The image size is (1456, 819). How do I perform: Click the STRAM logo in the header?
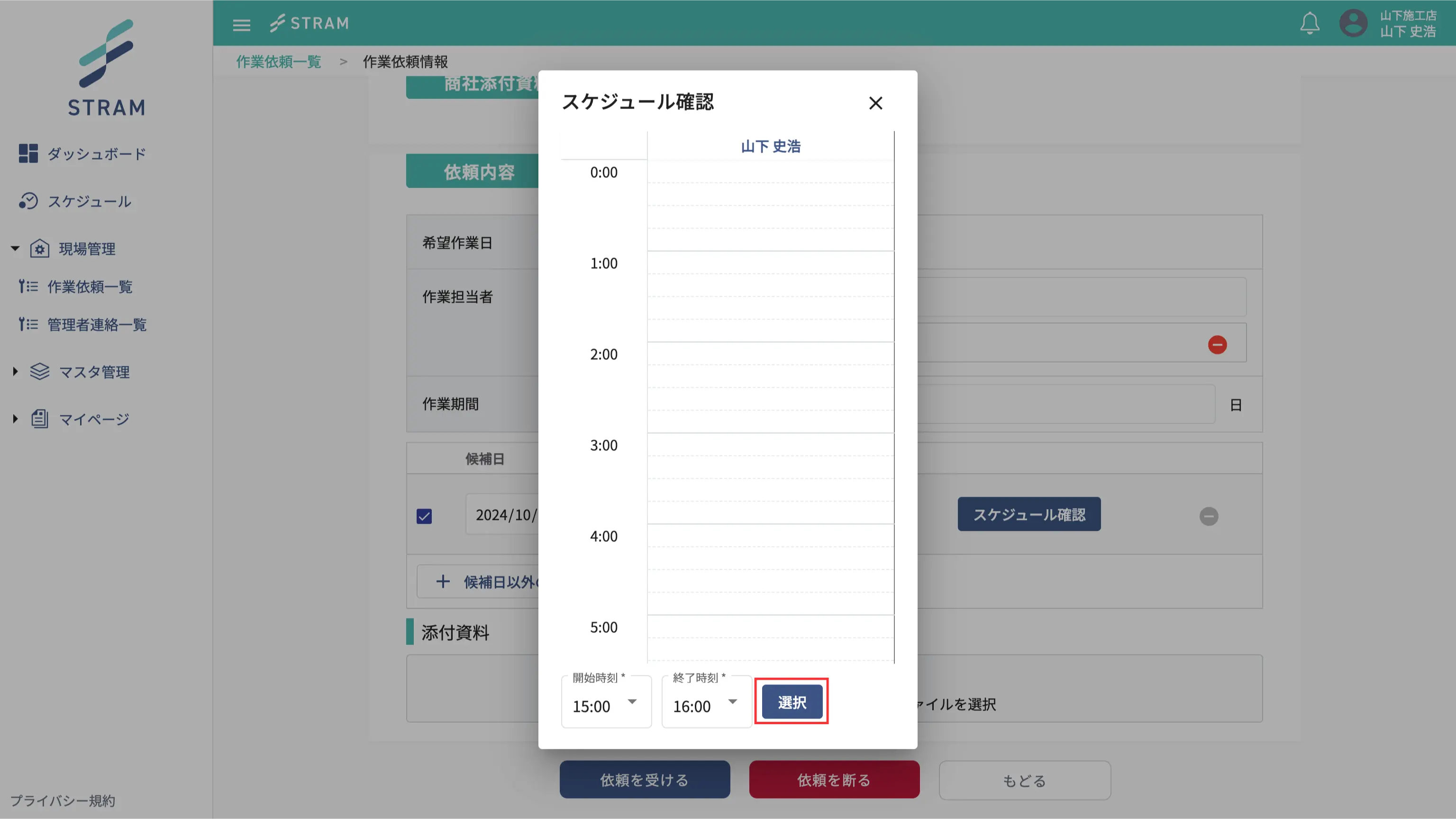click(x=309, y=23)
